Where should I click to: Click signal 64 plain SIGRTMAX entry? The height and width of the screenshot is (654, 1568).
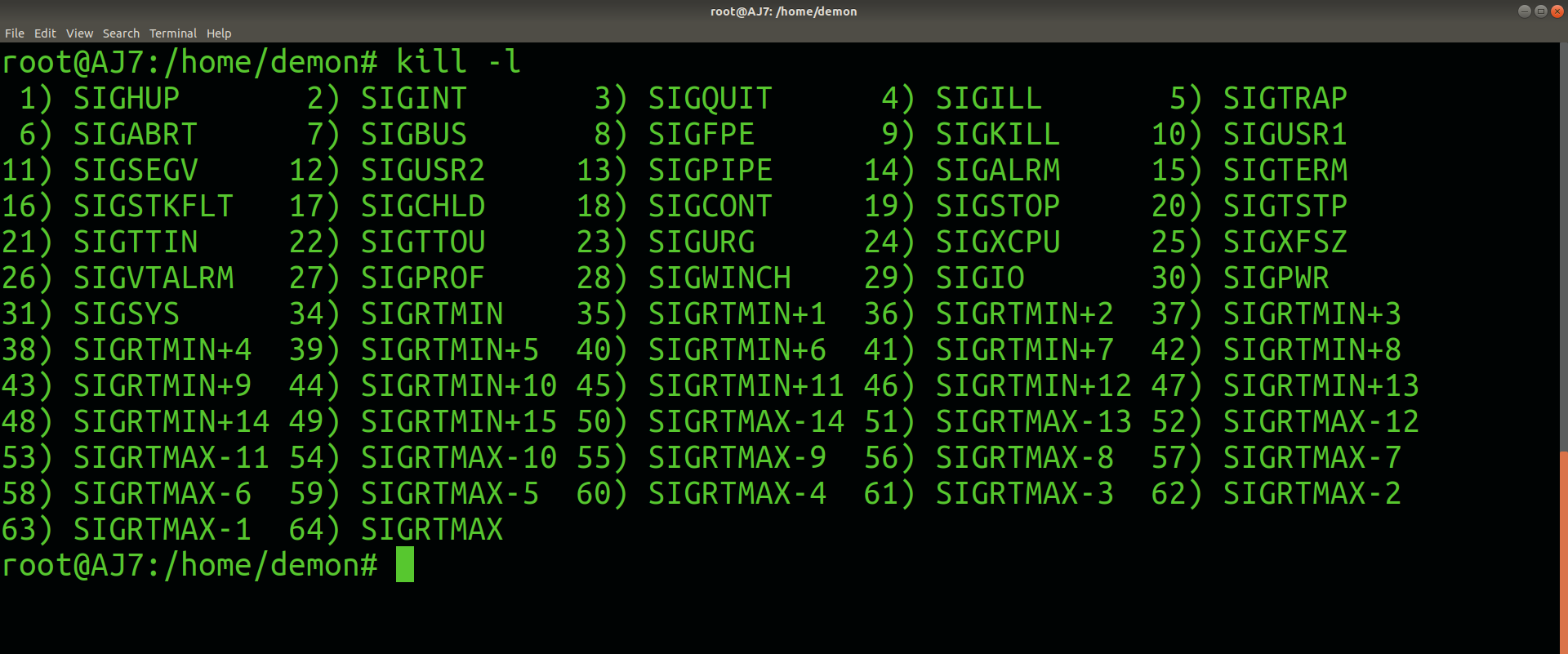click(x=432, y=529)
